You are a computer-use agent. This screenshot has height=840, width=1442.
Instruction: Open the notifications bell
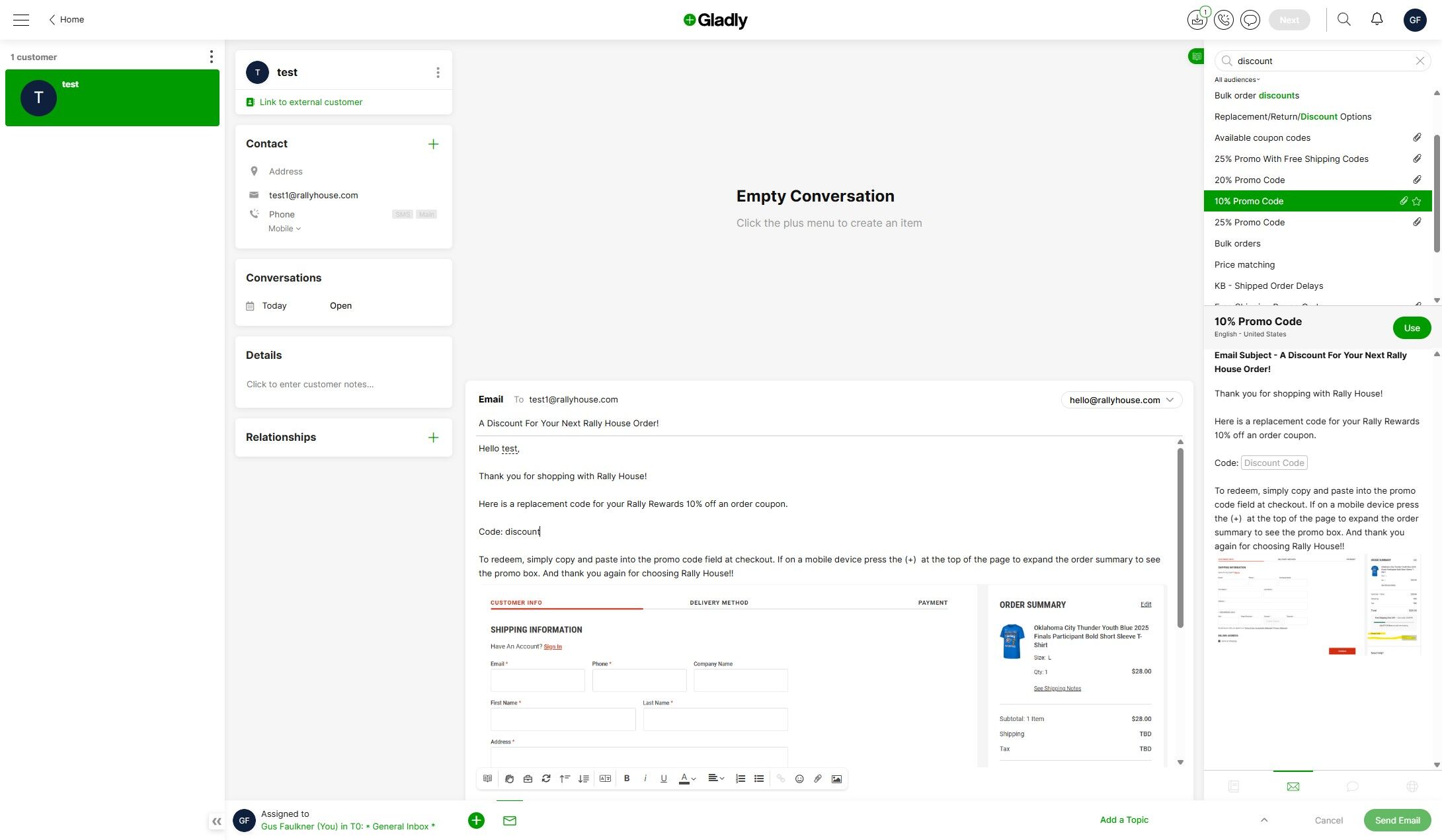1377,19
